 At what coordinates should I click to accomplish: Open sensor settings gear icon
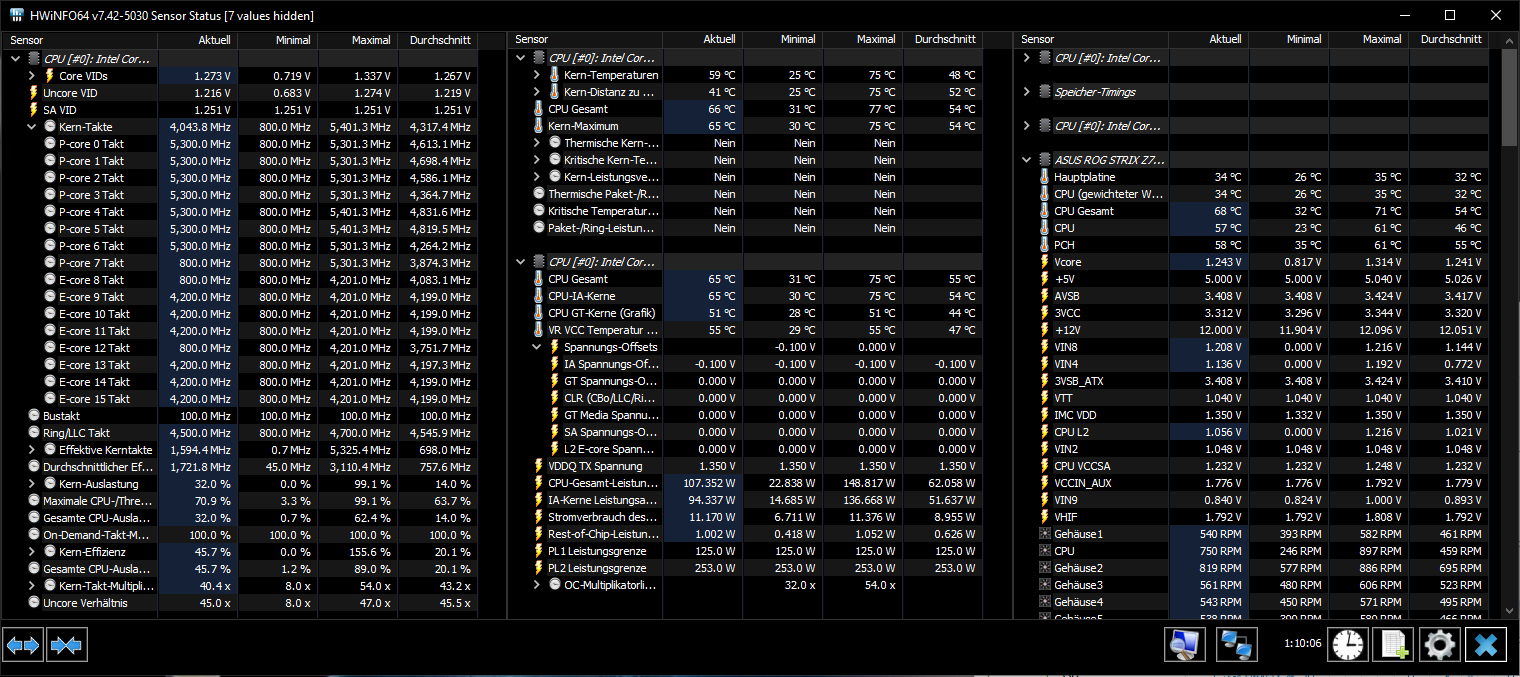pyautogui.click(x=1439, y=645)
